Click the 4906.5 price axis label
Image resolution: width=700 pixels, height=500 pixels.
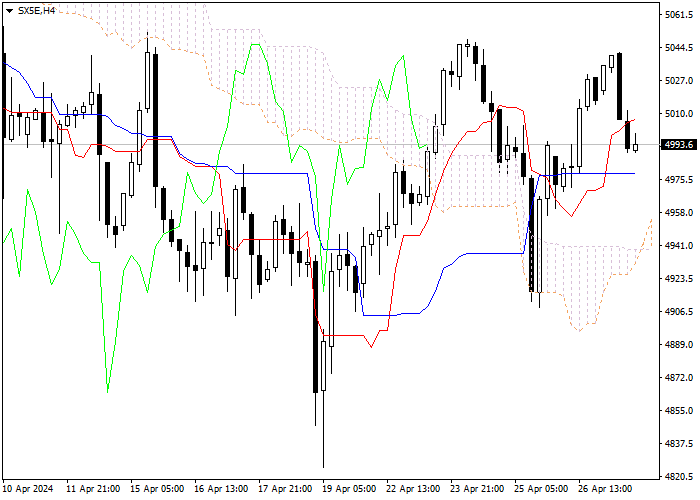679,312
